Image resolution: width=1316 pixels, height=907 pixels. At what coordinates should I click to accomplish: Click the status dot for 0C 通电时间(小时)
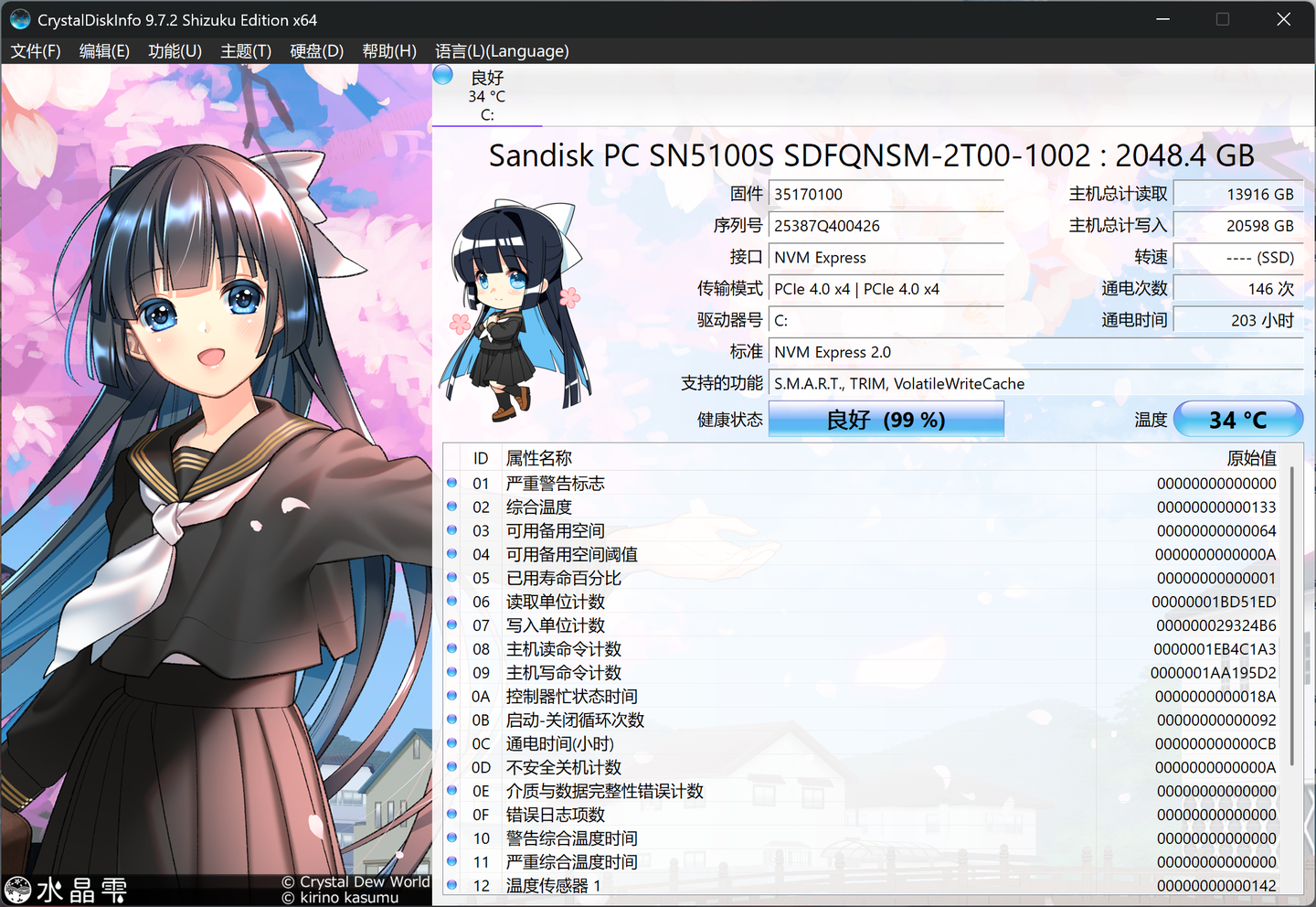pyautogui.click(x=452, y=743)
